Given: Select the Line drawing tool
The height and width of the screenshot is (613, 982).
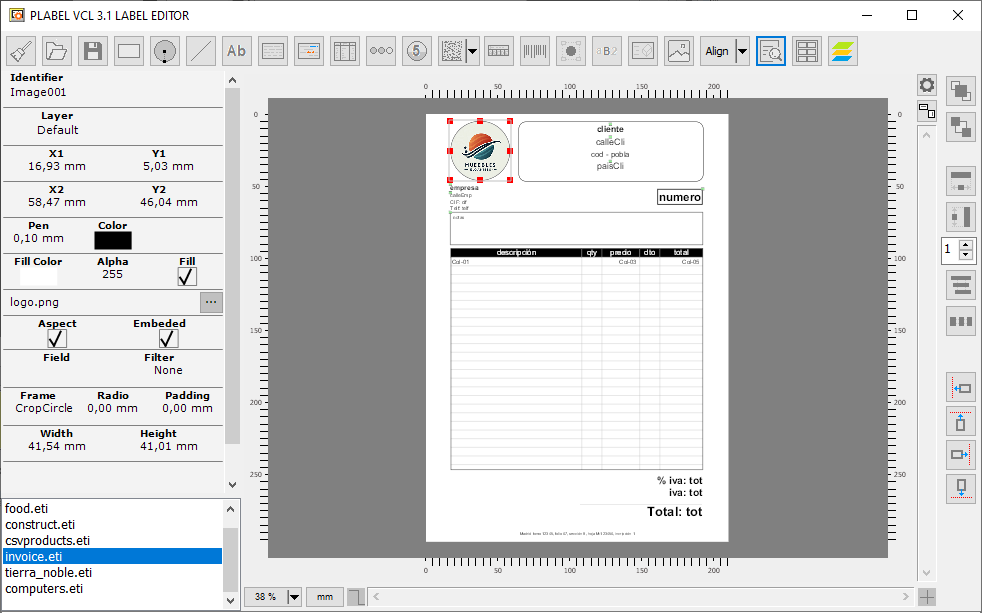Looking at the screenshot, I should click(200, 51).
